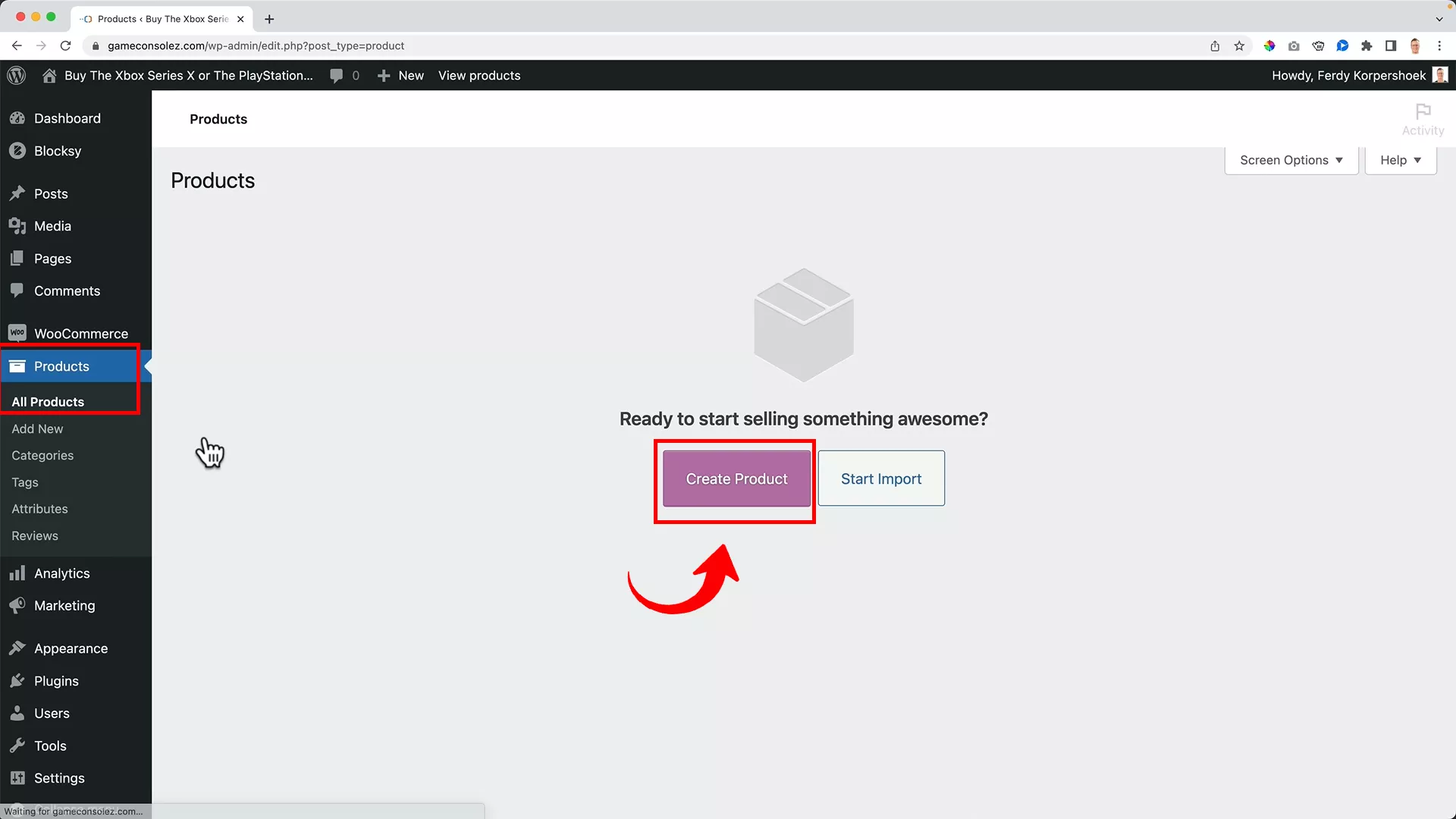The height and width of the screenshot is (819, 1456).
Task: Click the Start Import button
Action: click(x=880, y=479)
